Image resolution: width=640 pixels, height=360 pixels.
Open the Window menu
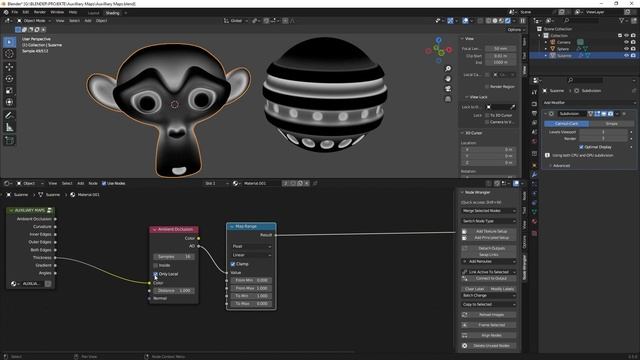pyautogui.click(x=57, y=12)
